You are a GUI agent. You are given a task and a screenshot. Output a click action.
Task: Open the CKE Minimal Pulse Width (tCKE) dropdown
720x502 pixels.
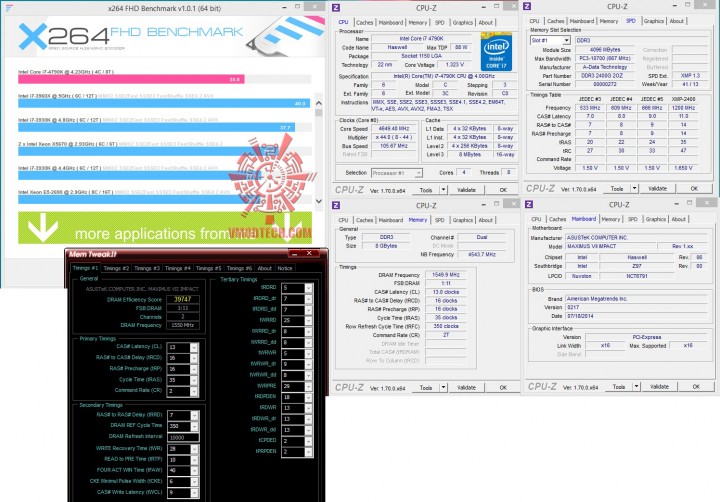tap(195, 482)
